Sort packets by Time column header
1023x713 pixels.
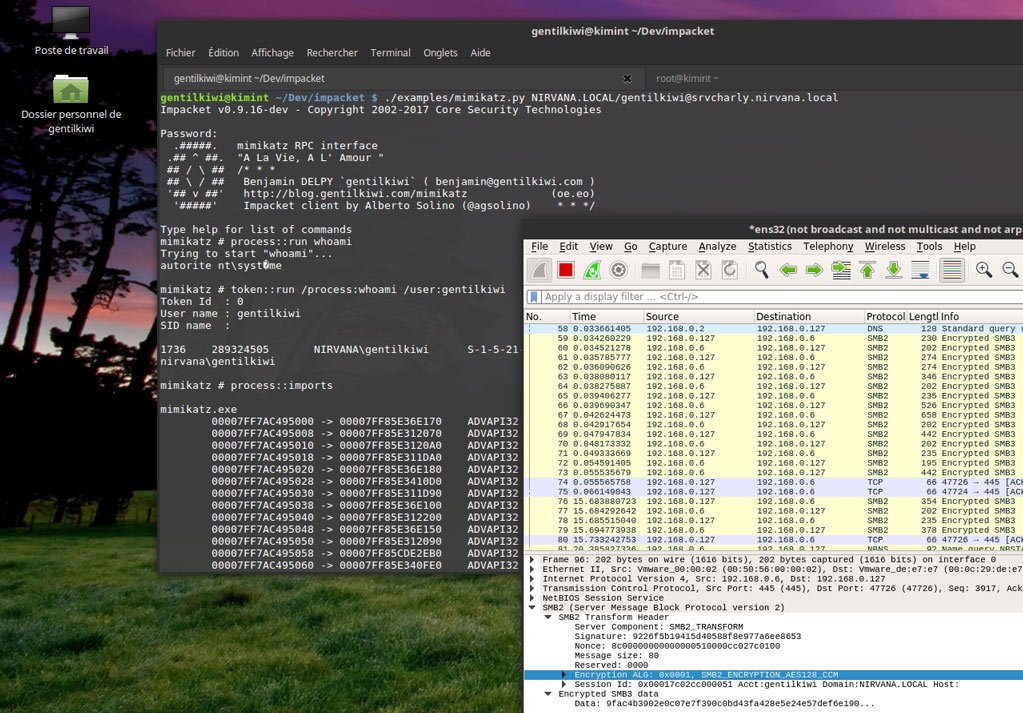point(606,316)
